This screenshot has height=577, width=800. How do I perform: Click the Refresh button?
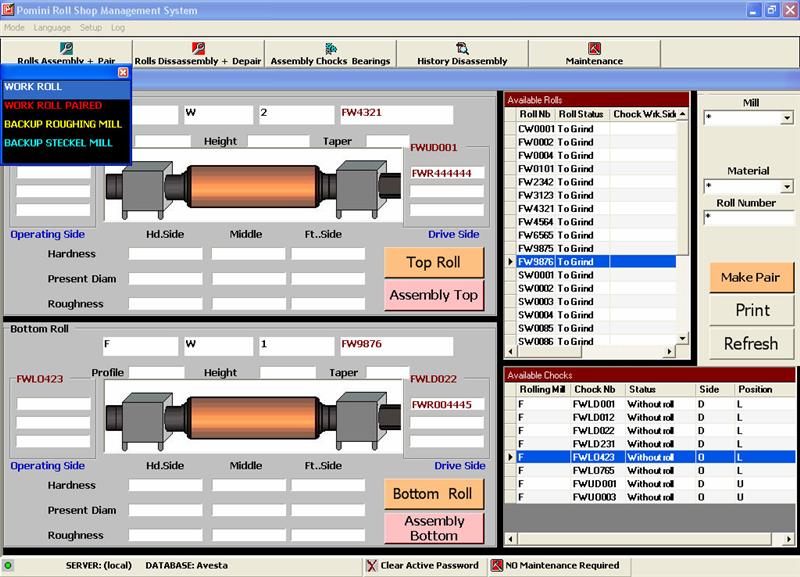click(751, 344)
